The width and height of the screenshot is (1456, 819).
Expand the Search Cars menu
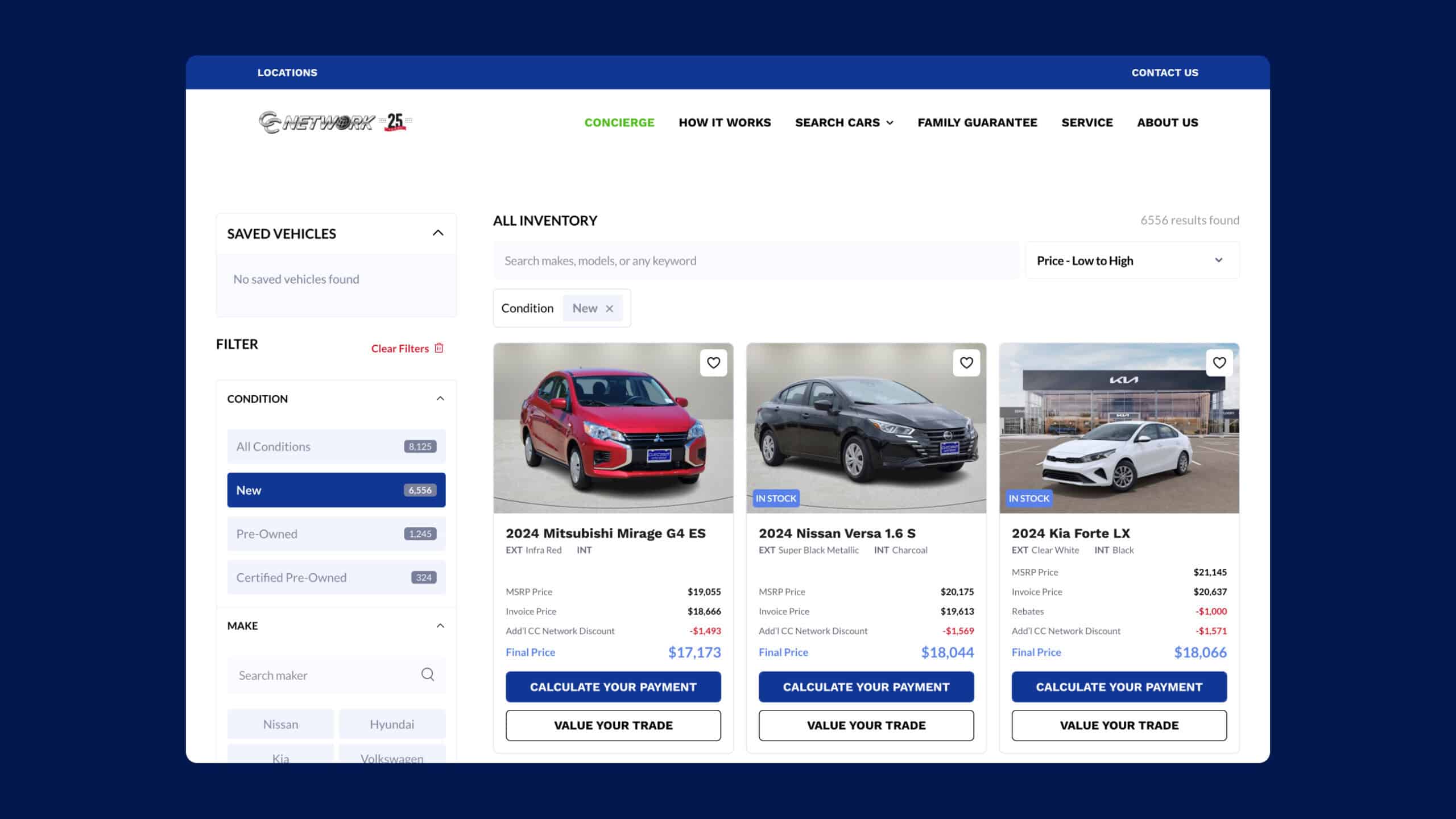[x=844, y=122]
